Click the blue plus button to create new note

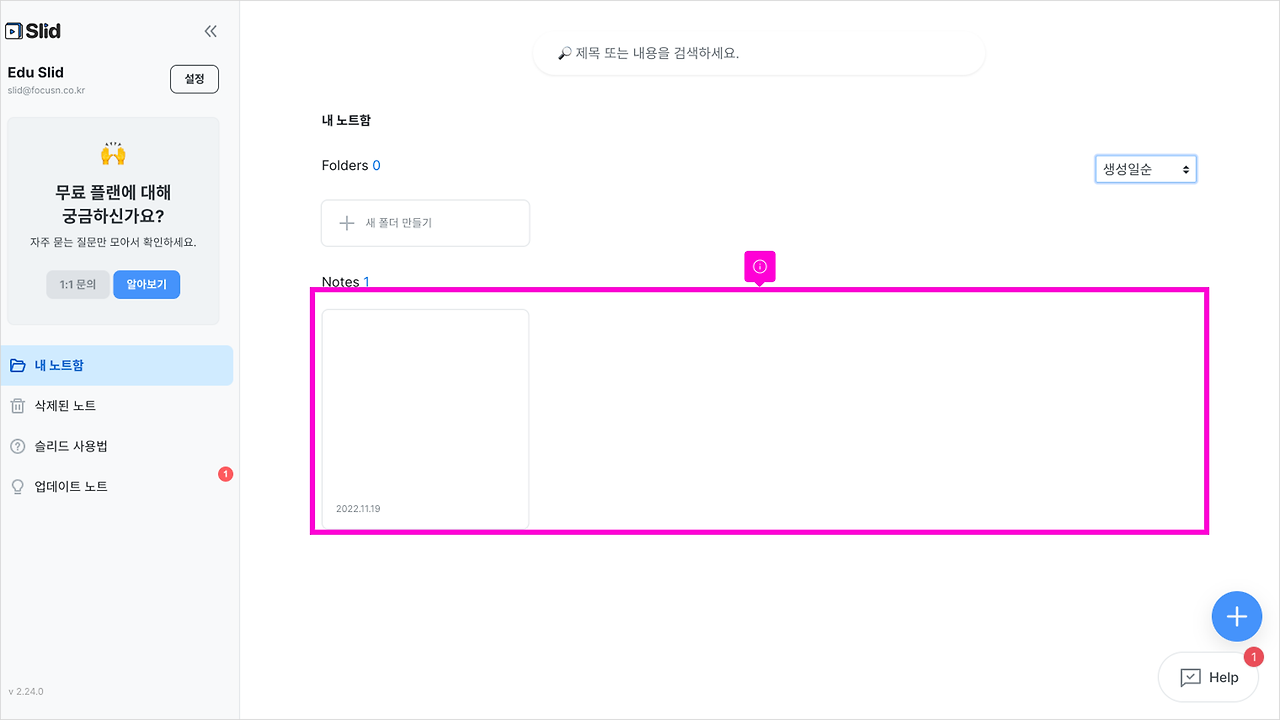click(x=1237, y=616)
